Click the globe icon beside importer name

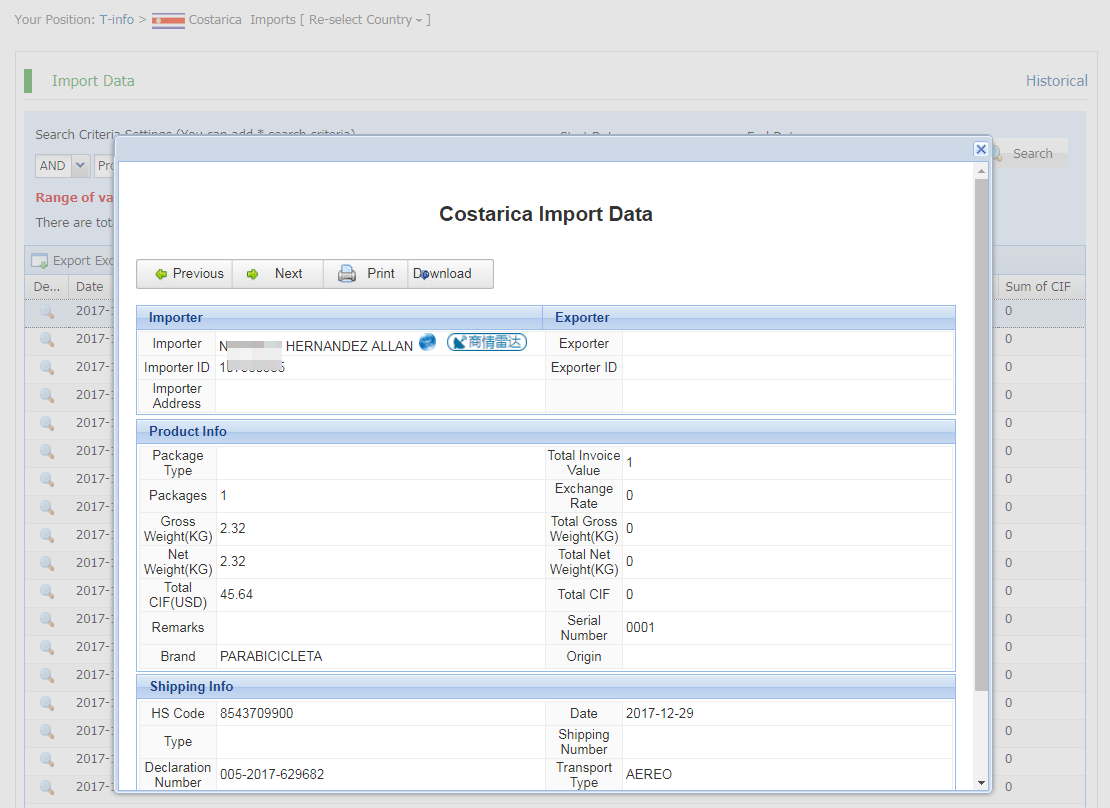point(427,342)
